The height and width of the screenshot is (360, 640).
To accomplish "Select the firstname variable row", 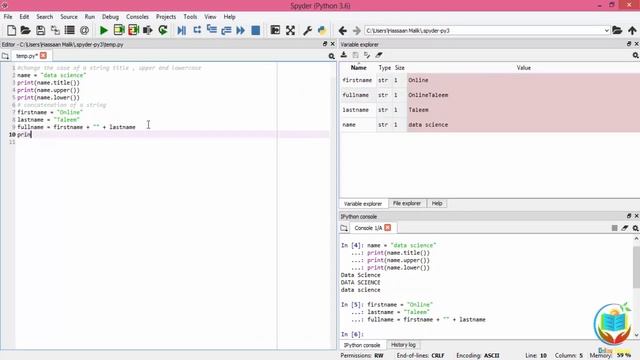I will (490, 80).
